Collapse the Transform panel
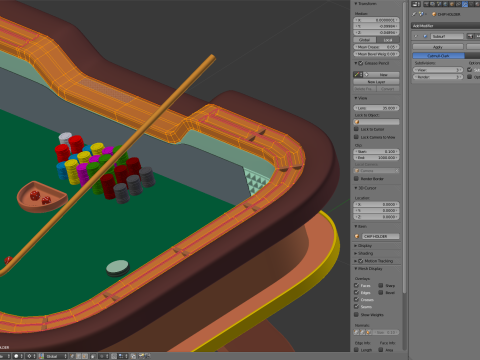This screenshot has width=480, height=360. 356,4
